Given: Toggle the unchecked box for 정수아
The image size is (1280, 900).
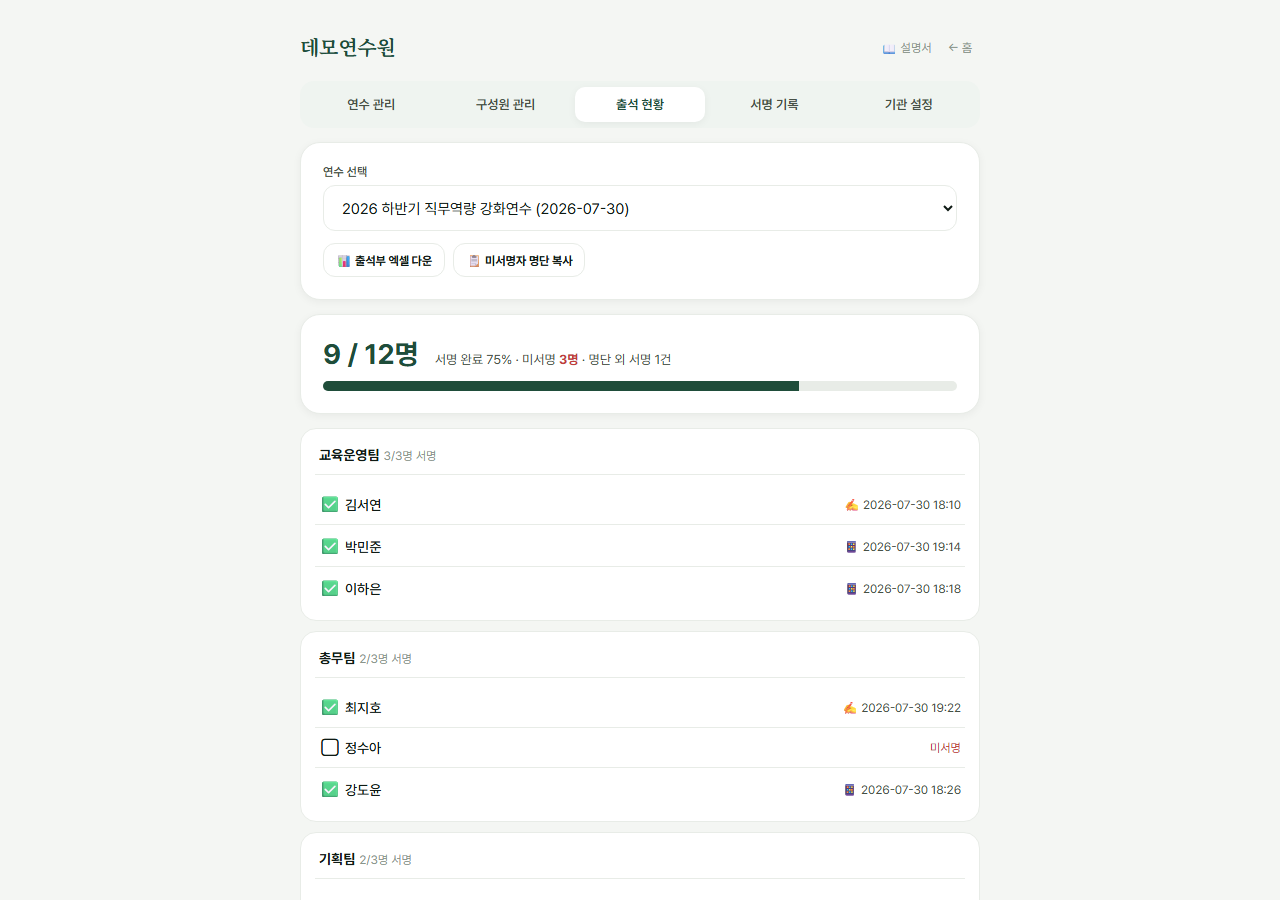Looking at the screenshot, I should (330, 747).
